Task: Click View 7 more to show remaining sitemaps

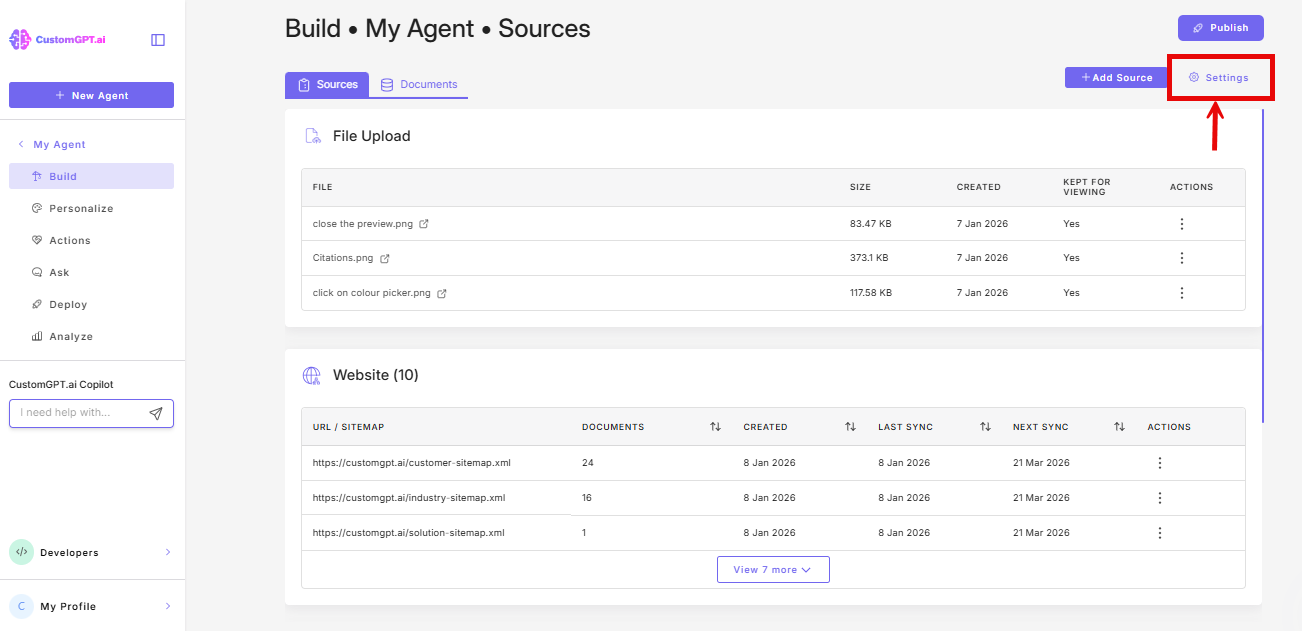Action: (x=773, y=569)
